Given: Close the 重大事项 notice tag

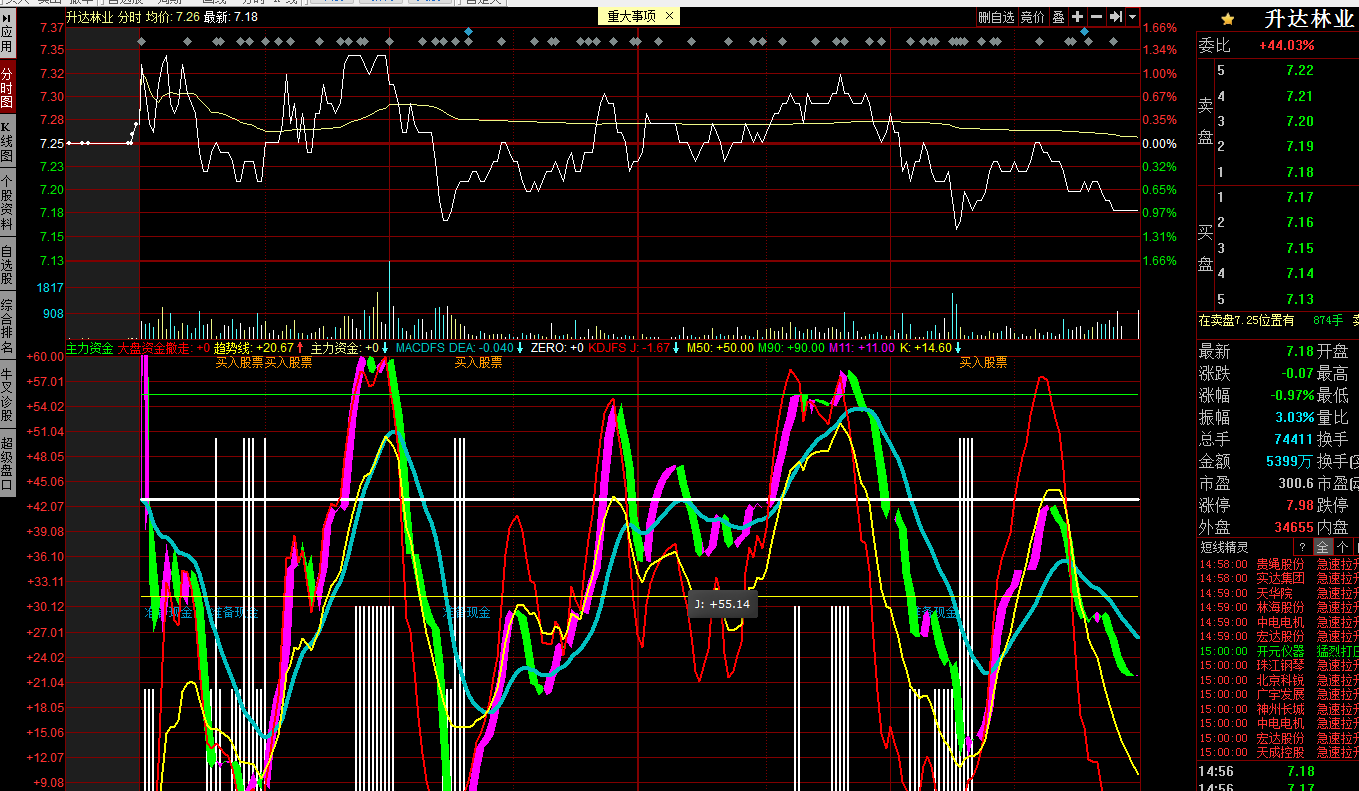Looking at the screenshot, I should tap(670, 16).
